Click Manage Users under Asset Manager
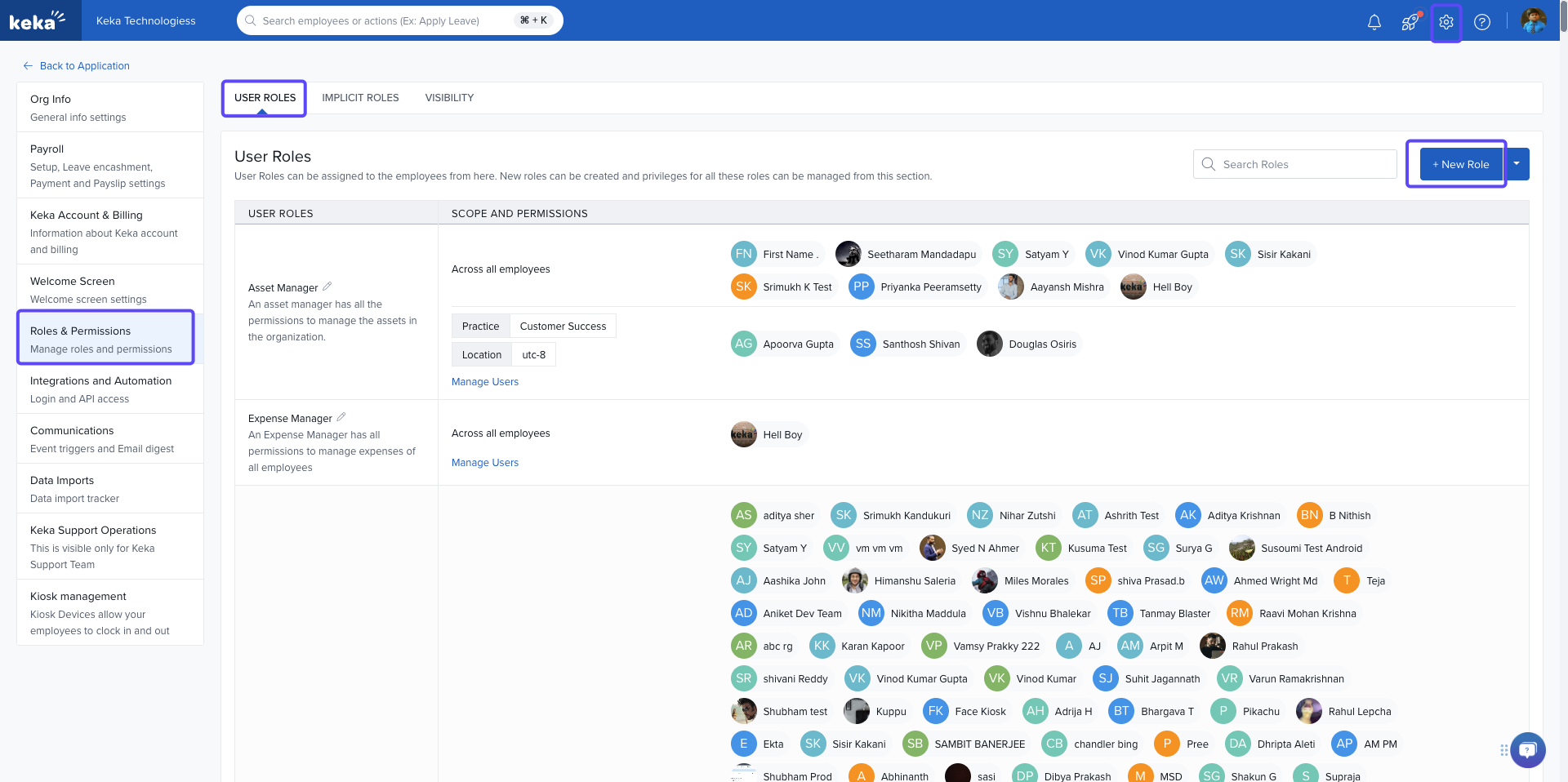The image size is (1568, 782). pos(485,382)
